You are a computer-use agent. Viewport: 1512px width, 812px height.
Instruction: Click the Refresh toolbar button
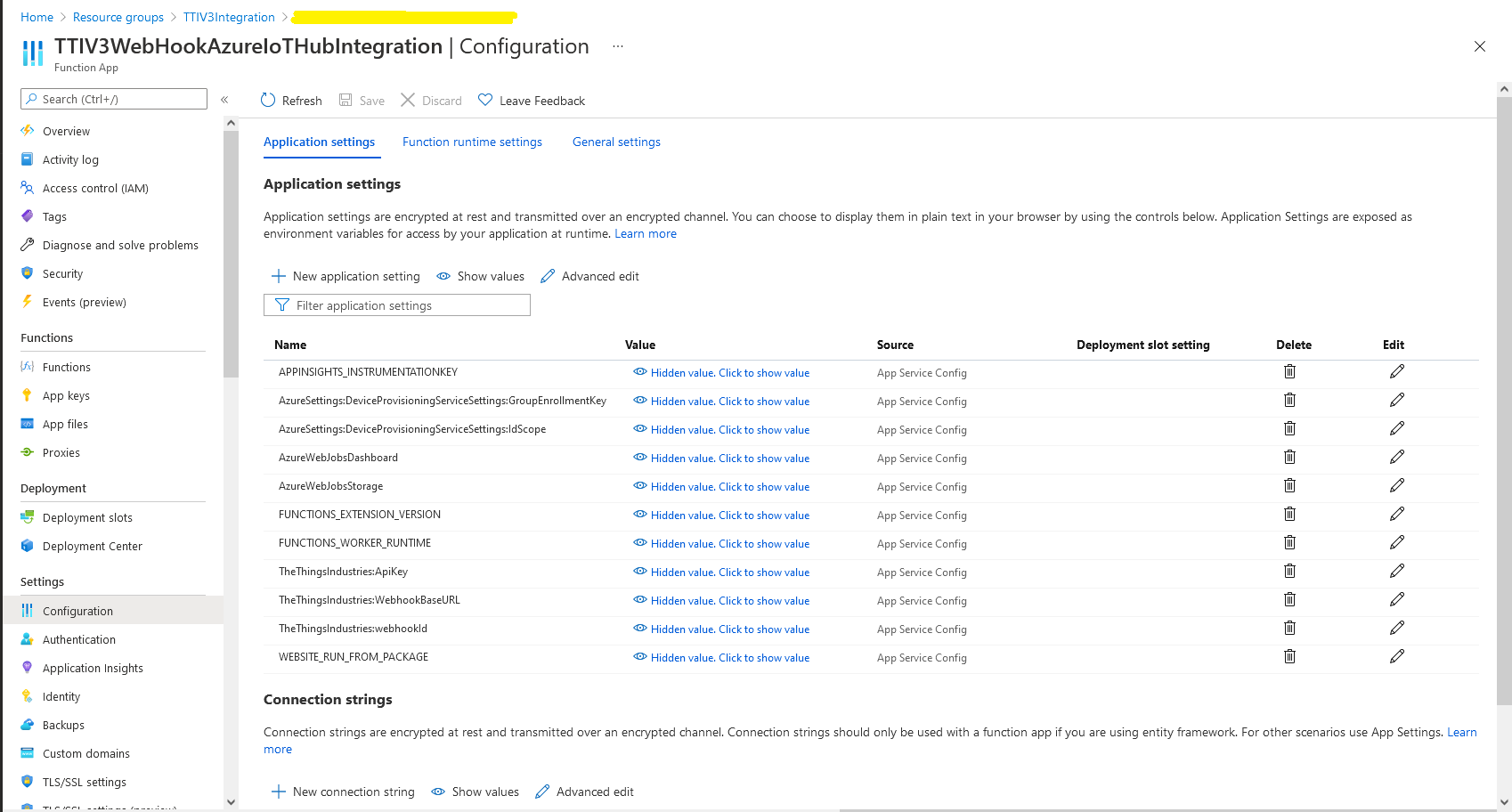point(291,101)
